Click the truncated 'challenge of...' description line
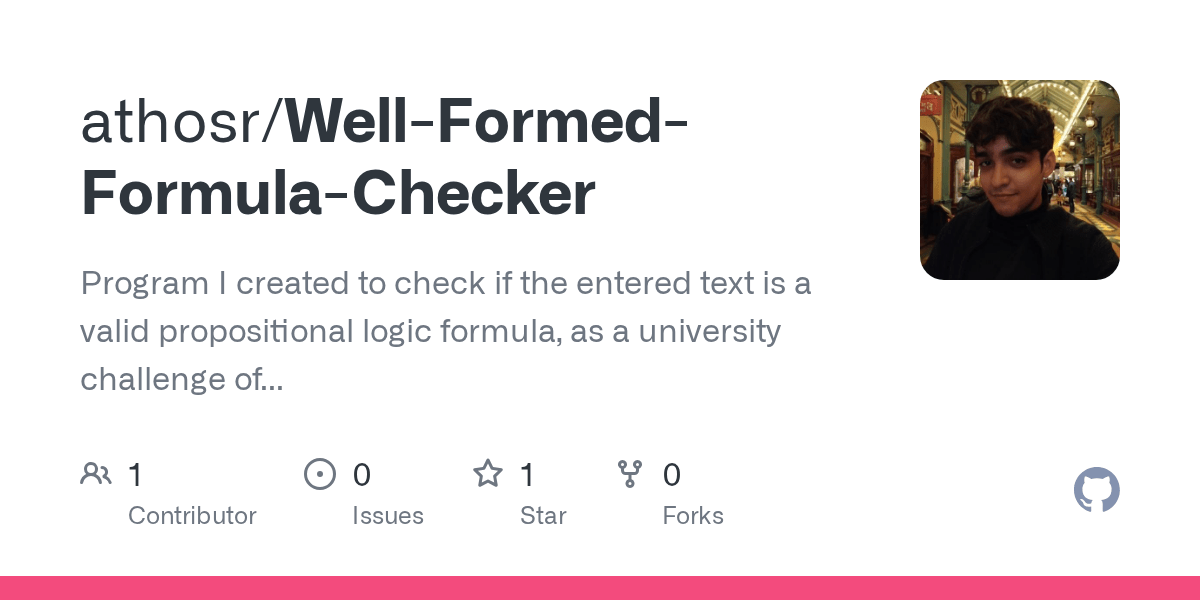Screen dimensions: 1200x600 [181, 379]
